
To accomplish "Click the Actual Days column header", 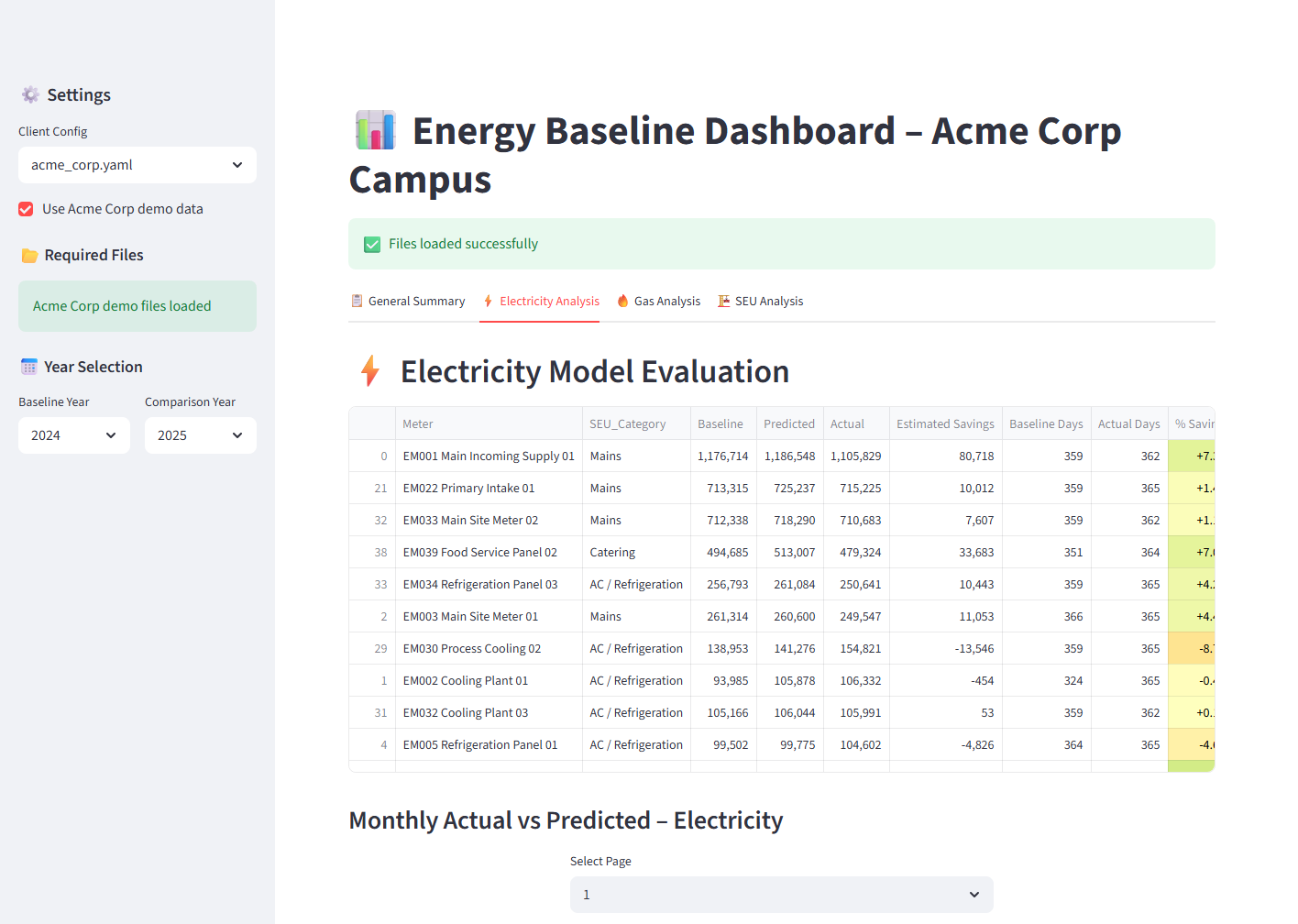I will coord(1129,423).
